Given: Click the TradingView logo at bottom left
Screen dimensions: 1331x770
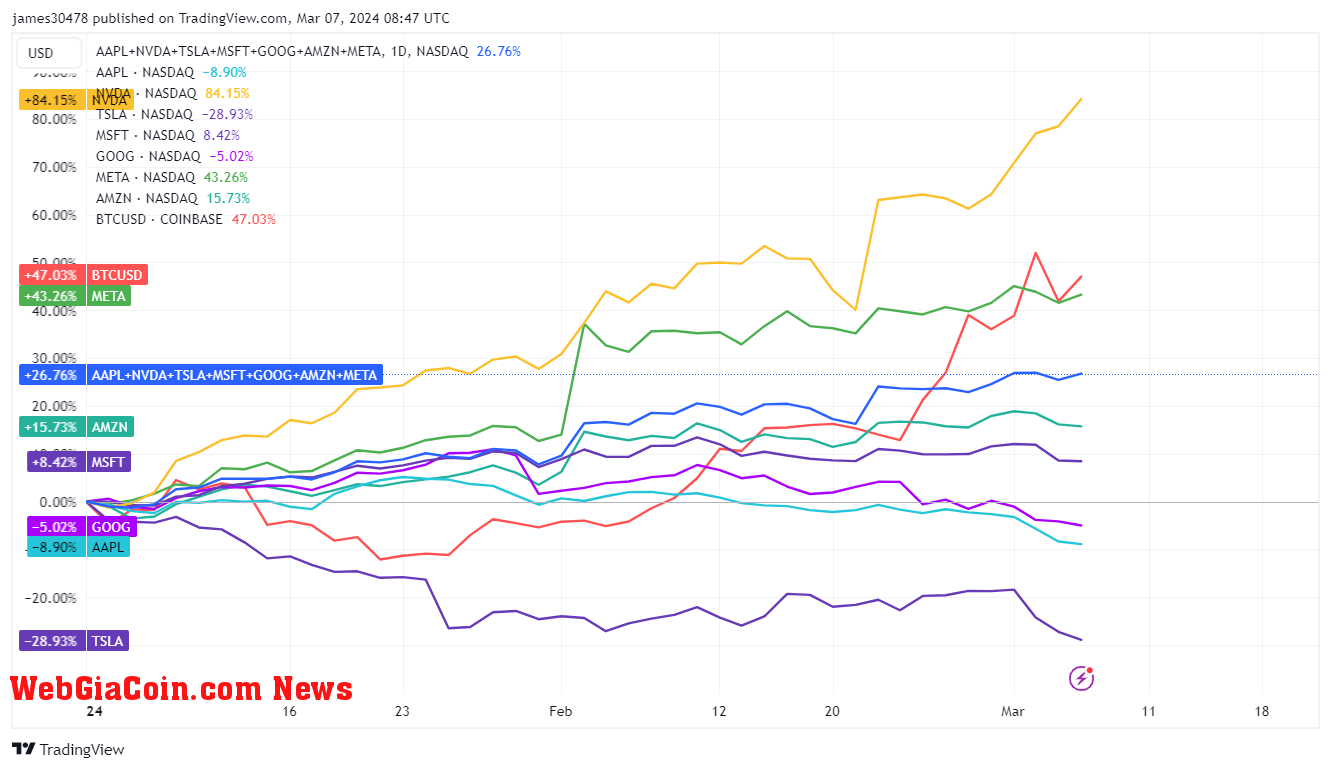Looking at the screenshot, I should coord(68,749).
